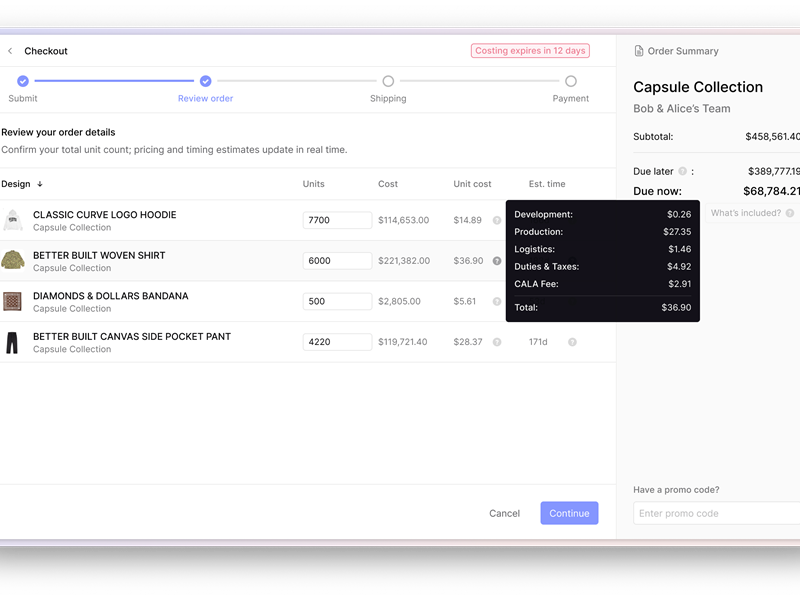
Task: Click the sort arrow beside the Design header
Action: click(40, 184)
